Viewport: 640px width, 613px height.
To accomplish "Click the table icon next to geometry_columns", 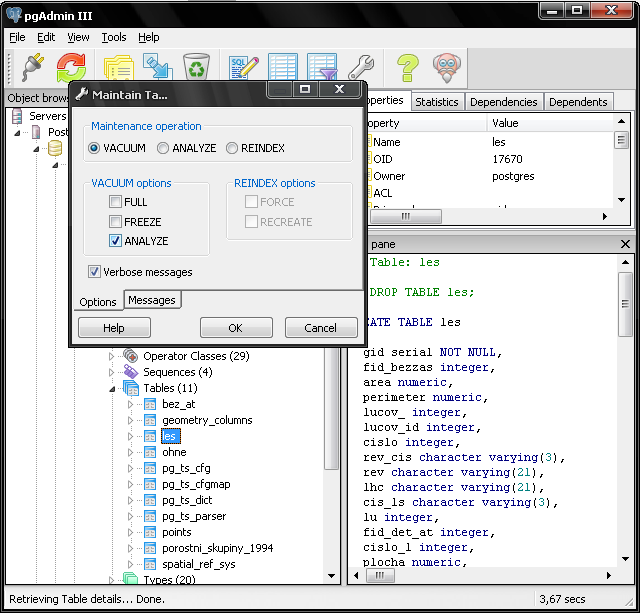I will (150, 420).
